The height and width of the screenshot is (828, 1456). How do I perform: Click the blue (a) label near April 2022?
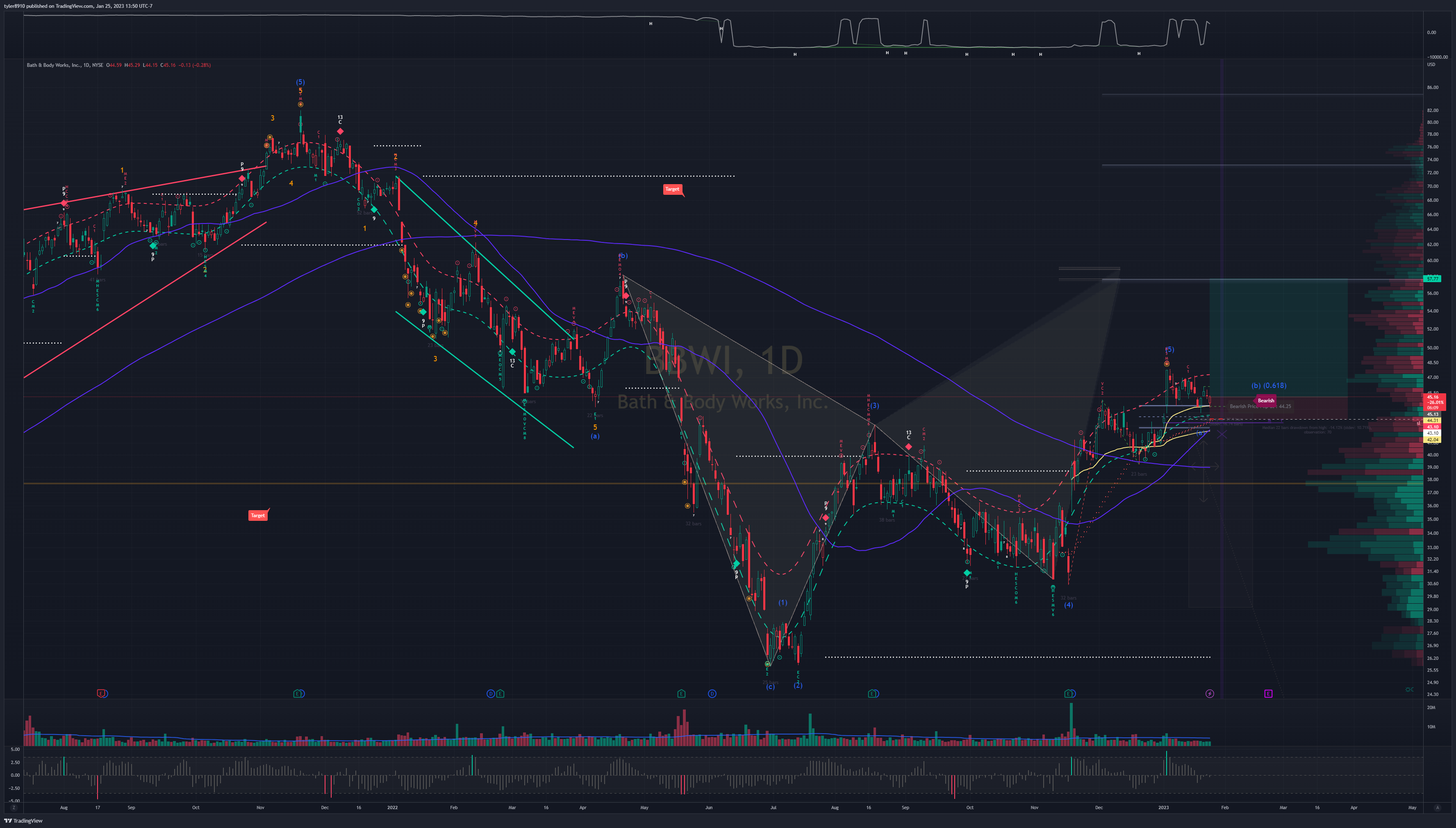click(x=595, y=436)
